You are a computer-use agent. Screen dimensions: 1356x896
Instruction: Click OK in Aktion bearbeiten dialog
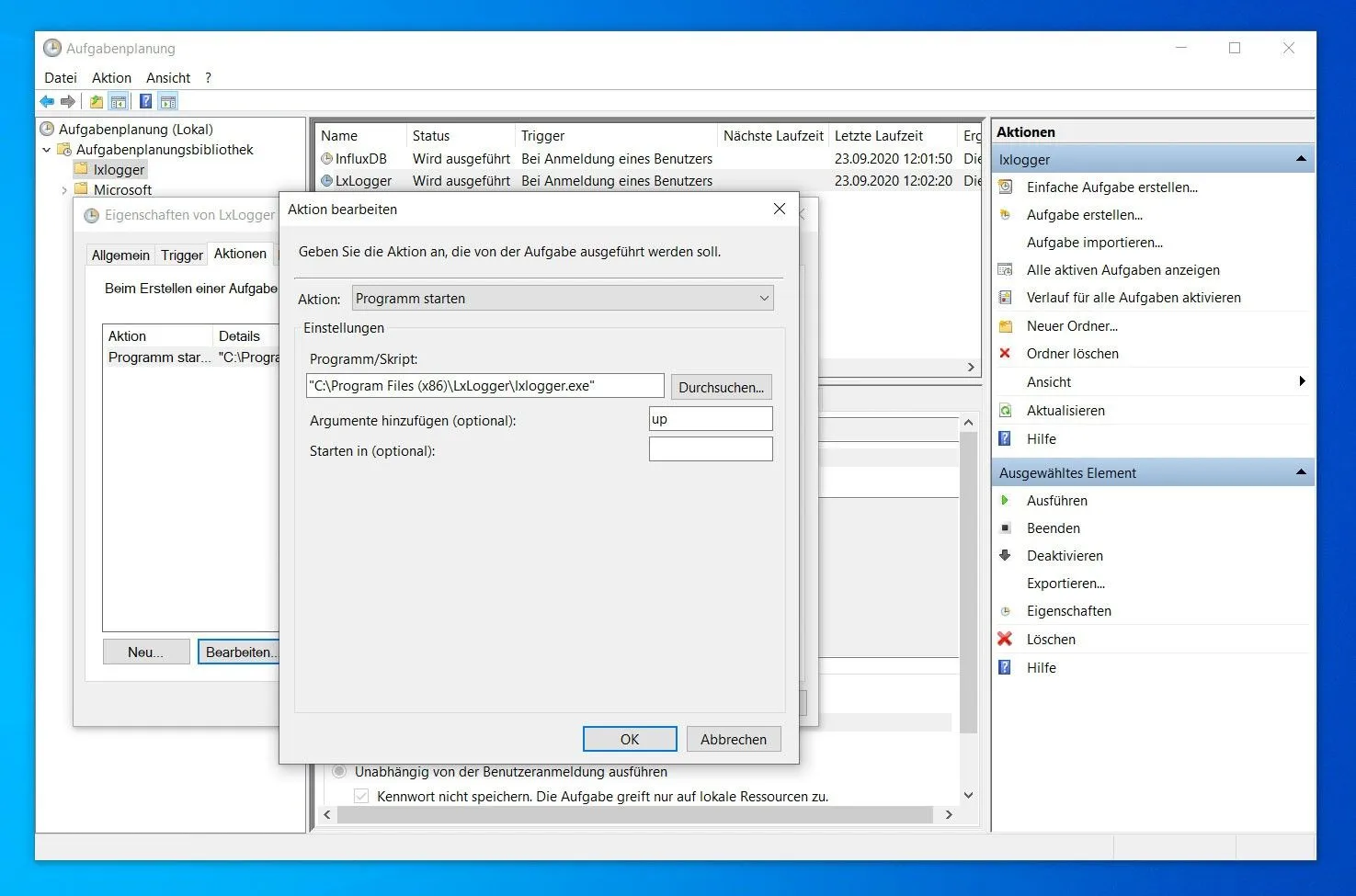point(630,739)
